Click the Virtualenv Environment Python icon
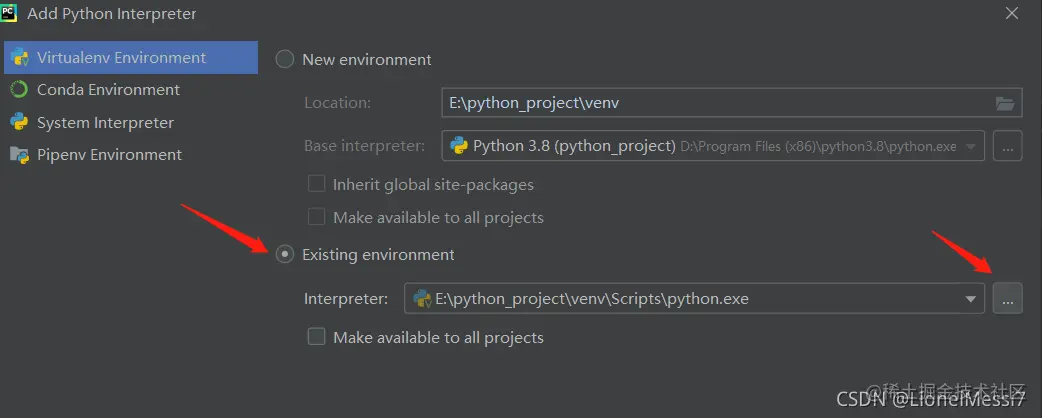1042x418 pixels. 19,57
